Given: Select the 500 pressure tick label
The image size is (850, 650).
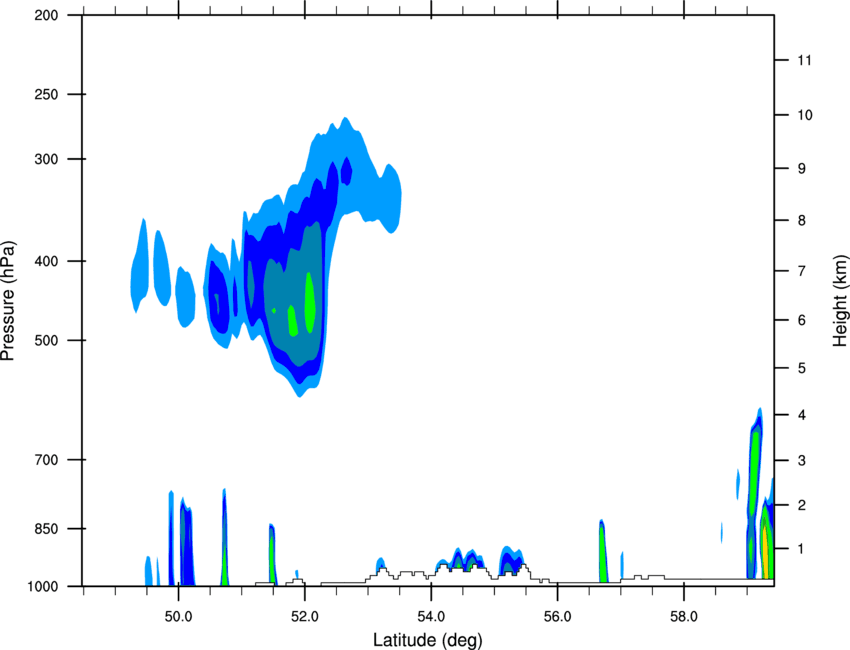Looking at the screenshot, I should (46, 340).
